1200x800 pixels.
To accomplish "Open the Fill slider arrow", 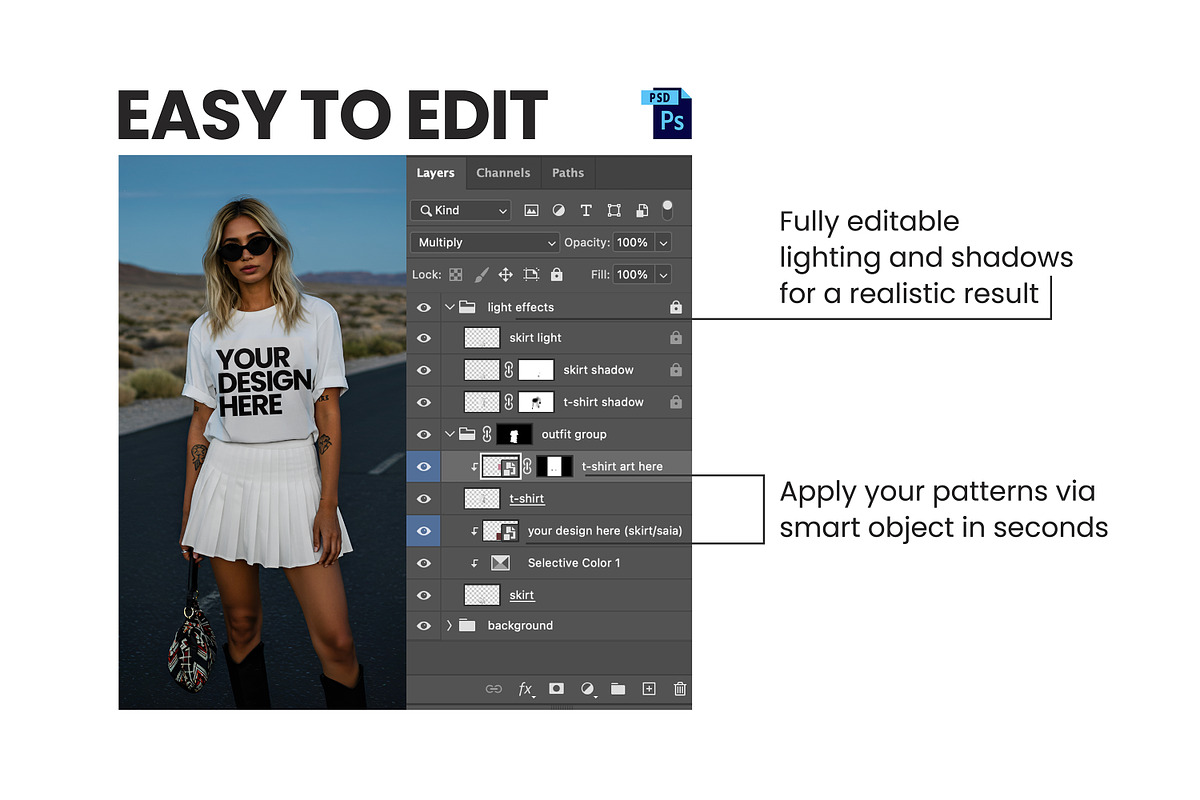I will tap(662, 275).
